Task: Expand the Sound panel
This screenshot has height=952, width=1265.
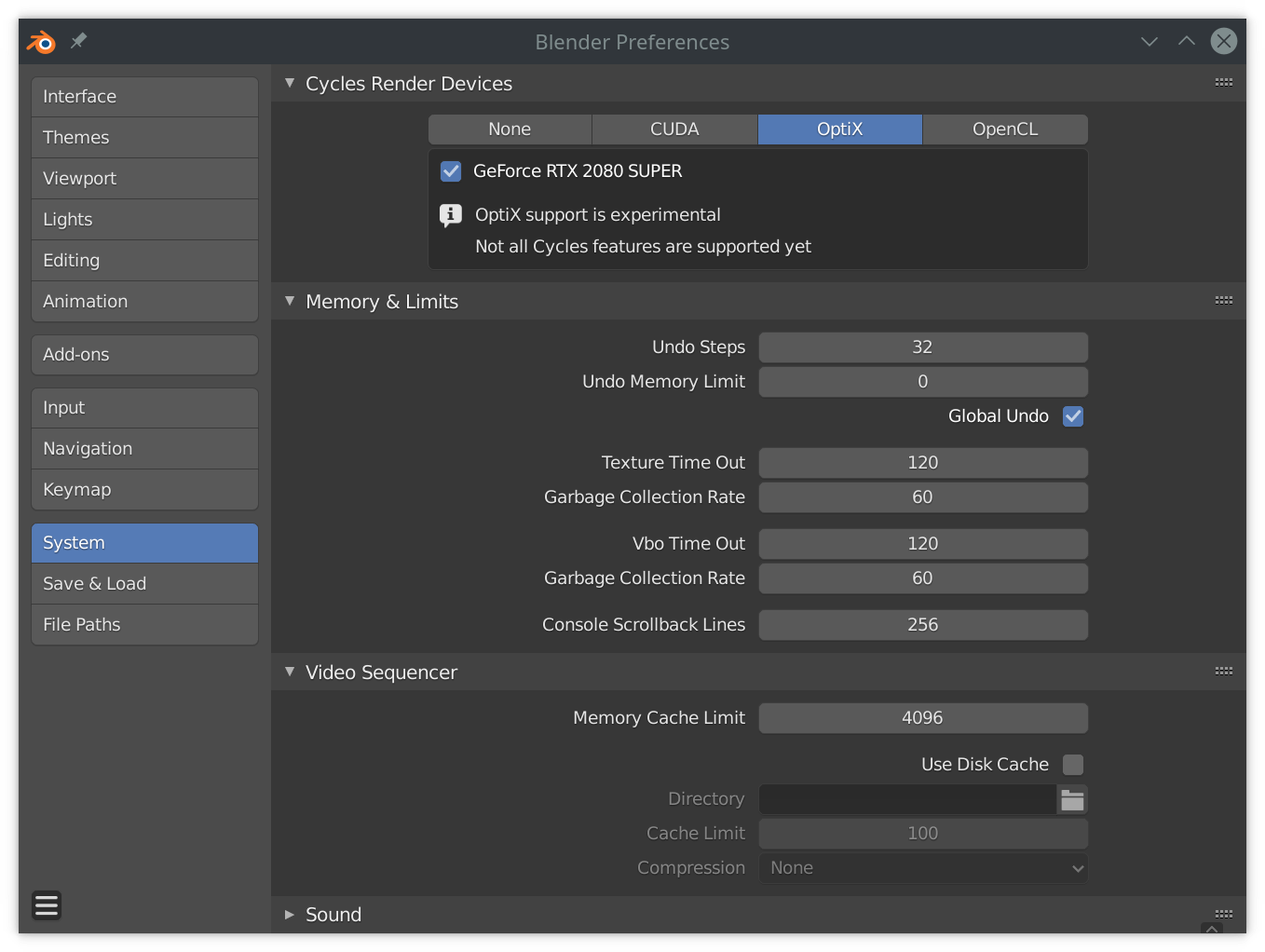Action: [290, 915]
